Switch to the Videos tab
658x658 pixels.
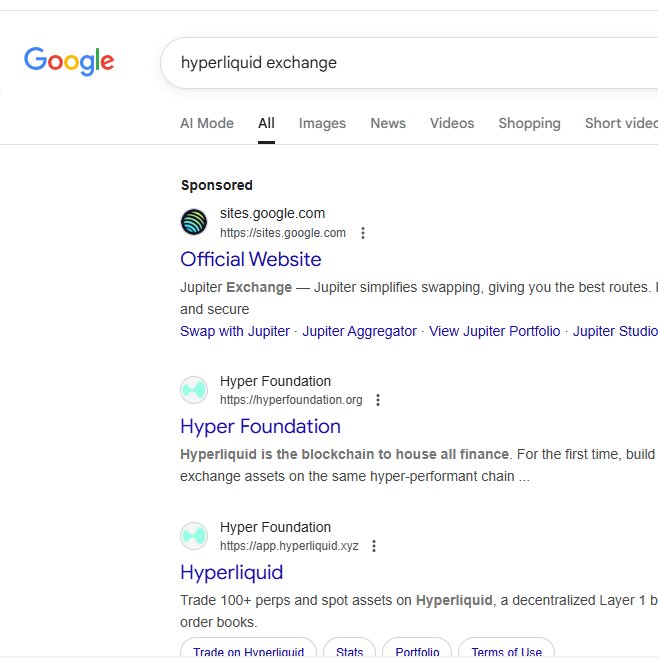coord(452,123)
